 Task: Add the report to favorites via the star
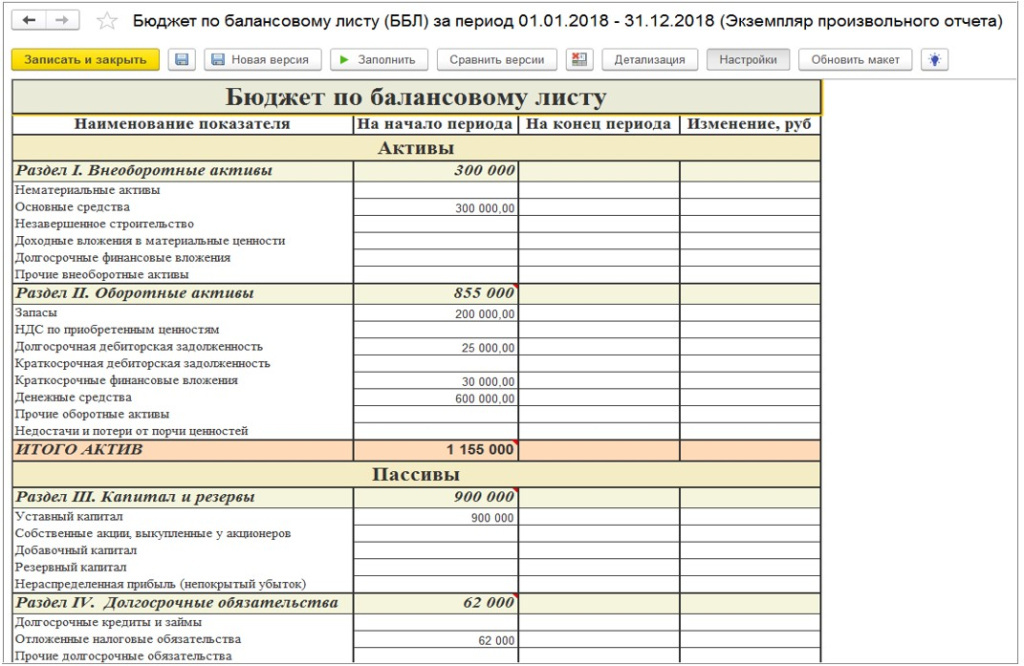click(106, 22)
